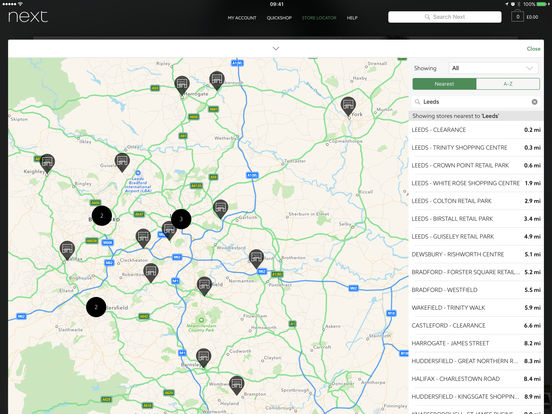This screenshot has width=552, height=414.
Task: Select Leeds - Crown Point Retail Park
Action: 476,165
